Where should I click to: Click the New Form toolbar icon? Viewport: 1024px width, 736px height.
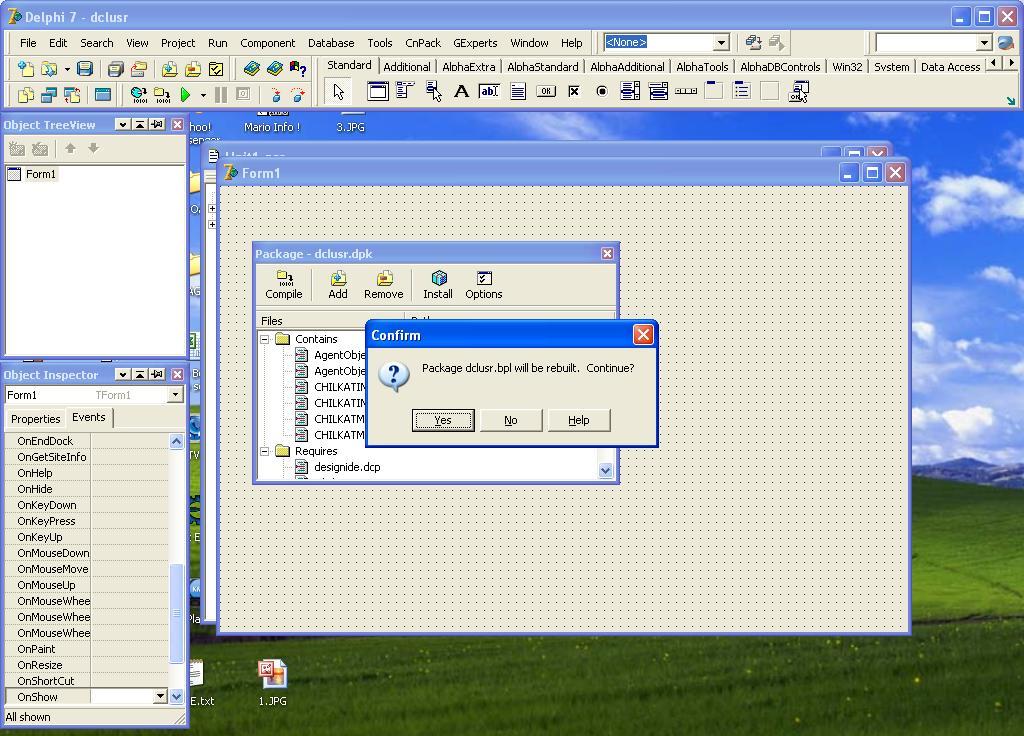(103, 95)
